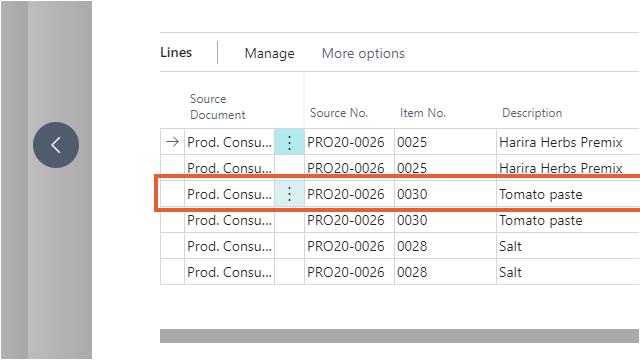Open Item No. column header menu
Image resolution: width=640 pixels, height=360 pixels.
(422, 113)
